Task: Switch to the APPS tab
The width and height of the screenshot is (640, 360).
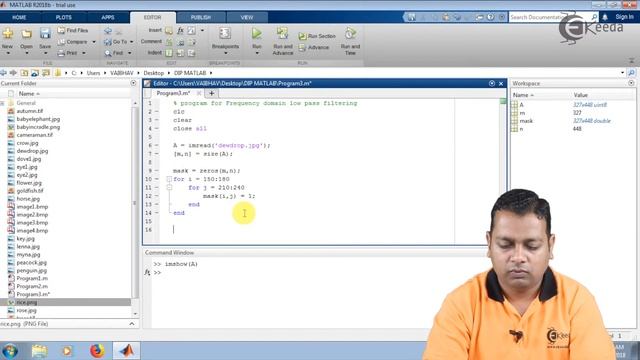Action: coord(108,18)
